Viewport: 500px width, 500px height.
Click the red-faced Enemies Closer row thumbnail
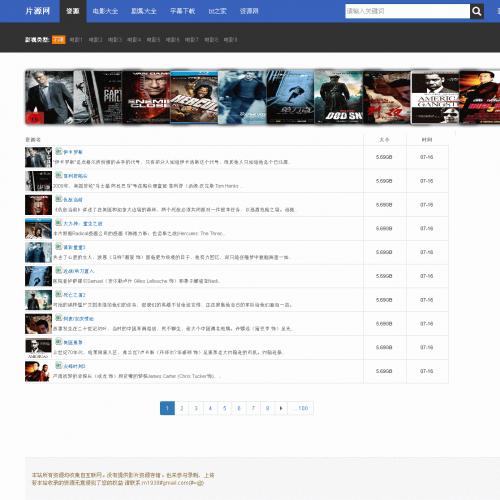(38, 205)
